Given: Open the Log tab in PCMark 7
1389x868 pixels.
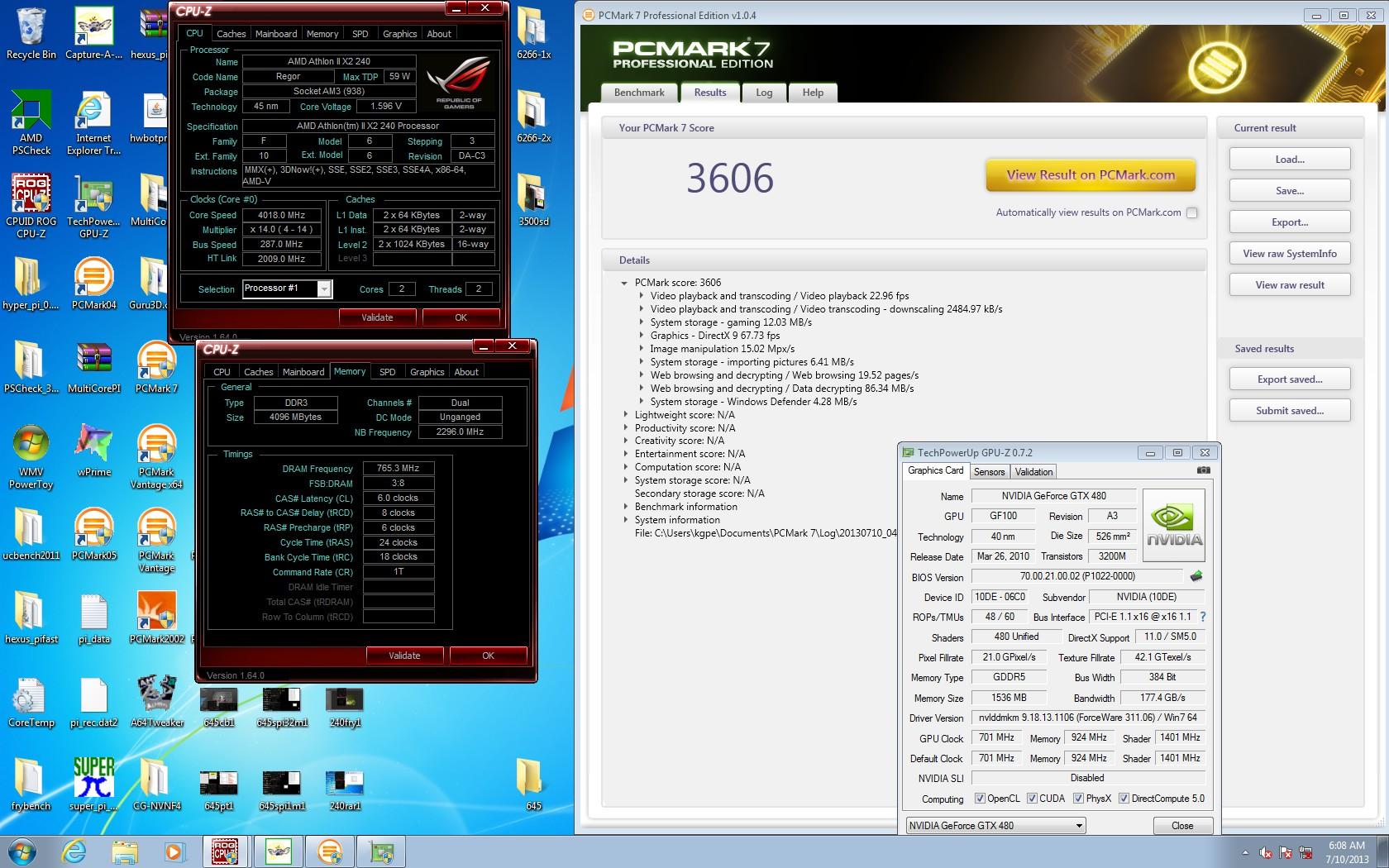Looking at the screenshot, I should (764, 93).
